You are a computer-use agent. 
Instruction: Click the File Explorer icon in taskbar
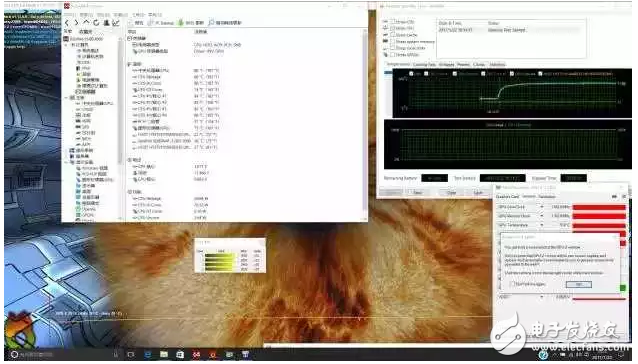click(x=164, y=355)
